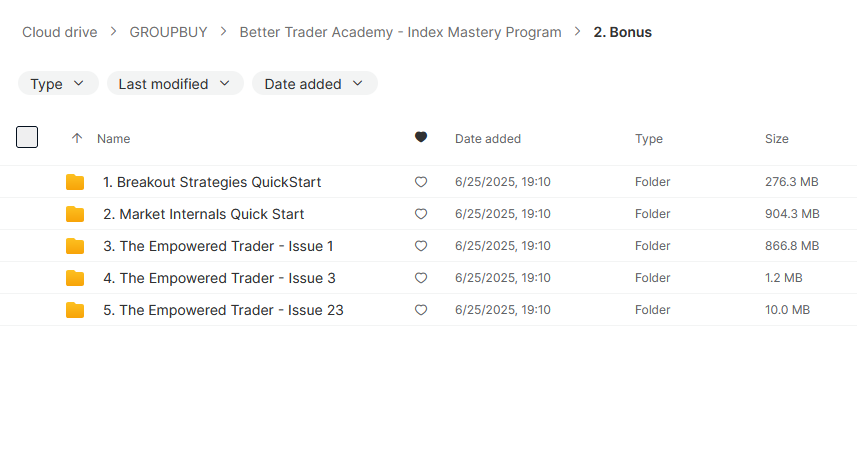Favorite the Breakout Strategies QuickStart folder heart
Image resolution: width=857 pixels, height=472 pixels.
(420, 182)
